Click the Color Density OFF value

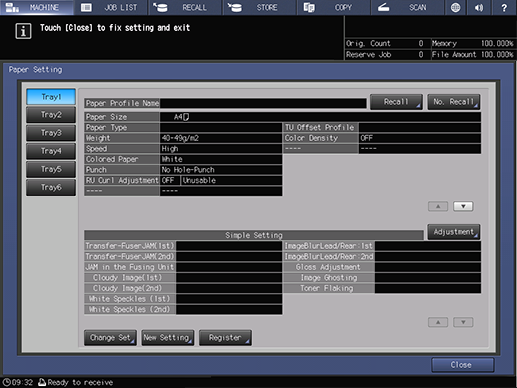(420, 138)
